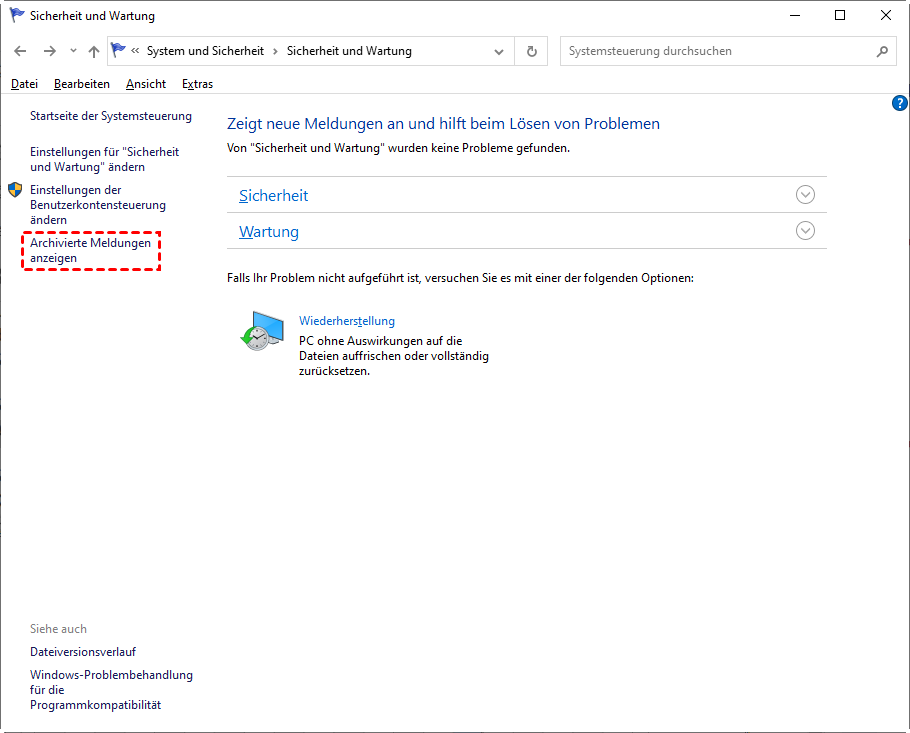Viewport: 910px width, 733px height.
Task: Click the back navigation arrow
Action: (x=20, y=51)
